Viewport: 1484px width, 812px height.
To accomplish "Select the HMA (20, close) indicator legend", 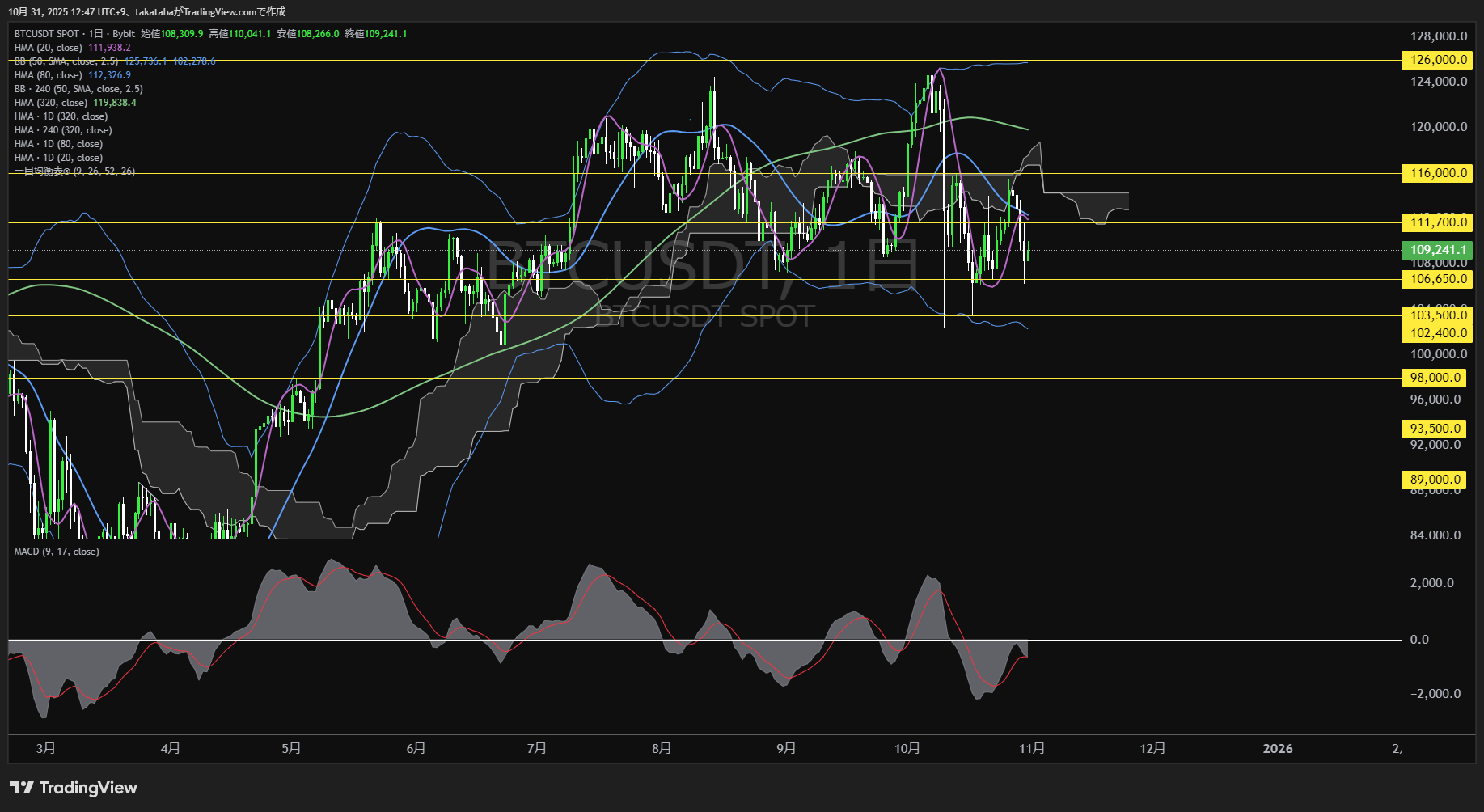I will pos(49,48).
